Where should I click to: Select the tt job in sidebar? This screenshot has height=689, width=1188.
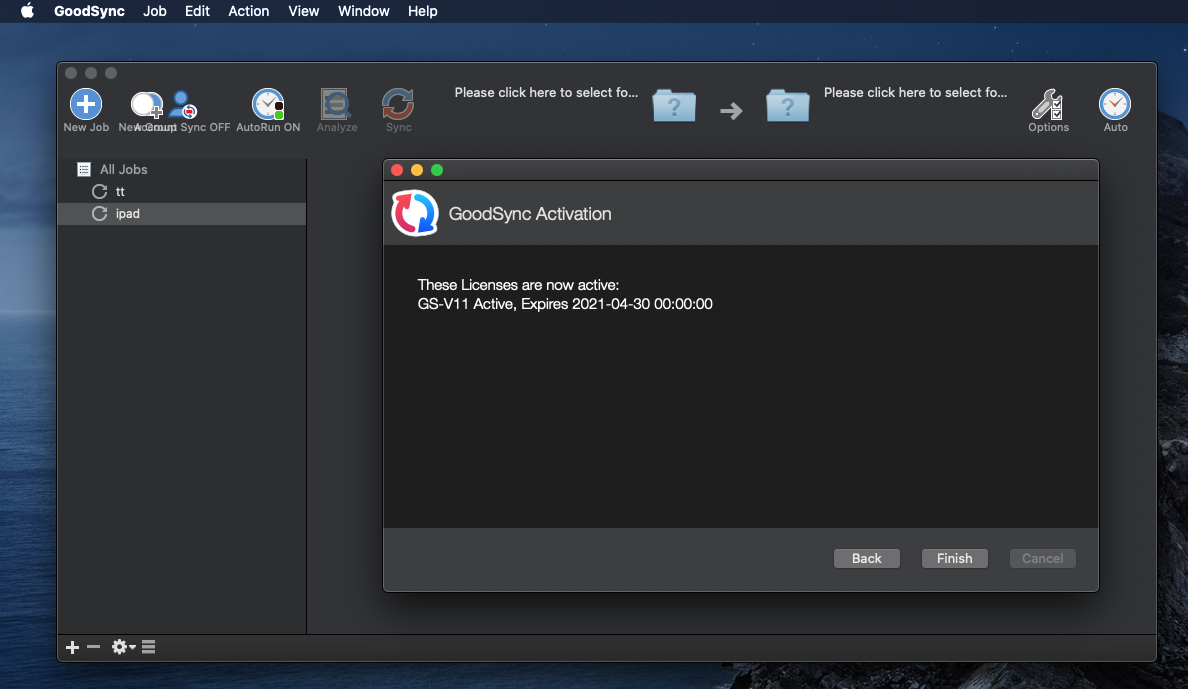tap(120, 191)
